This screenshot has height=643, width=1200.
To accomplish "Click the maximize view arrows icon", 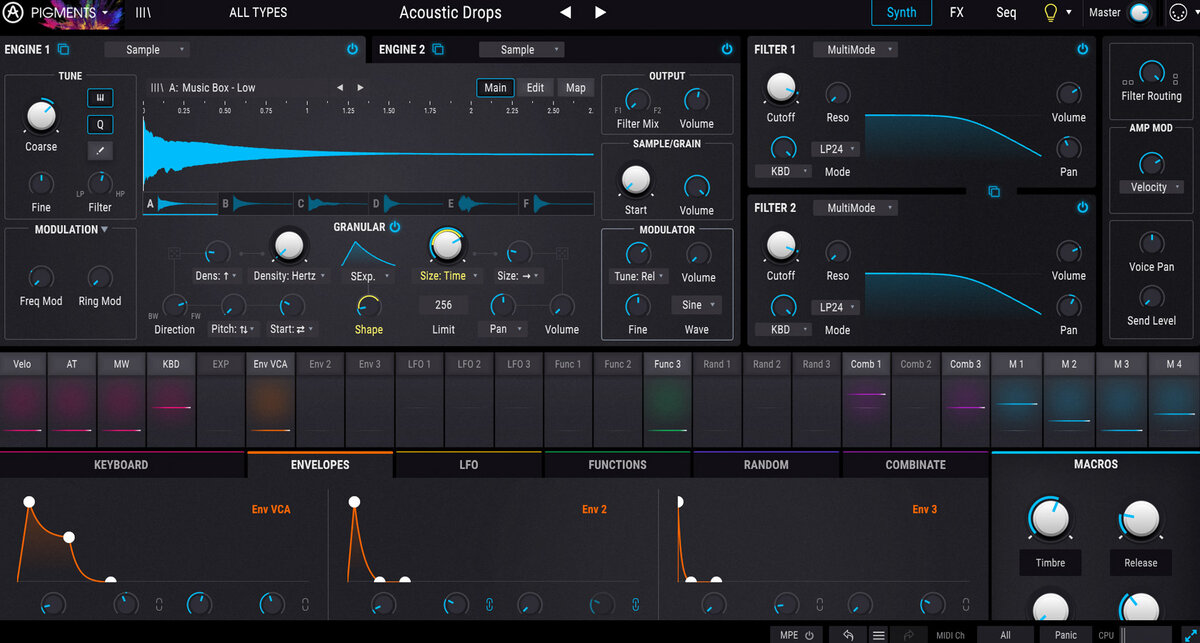I will click(x=1188, y=635).
